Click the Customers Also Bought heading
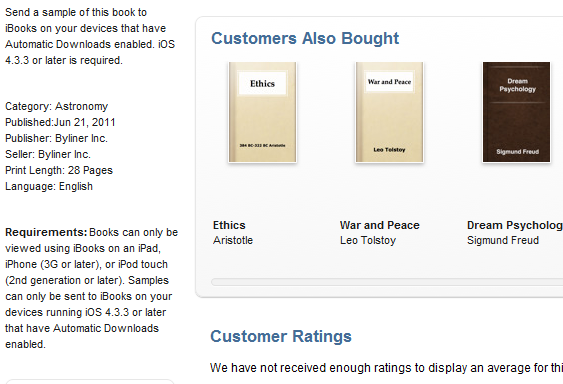 click(305, 38)
